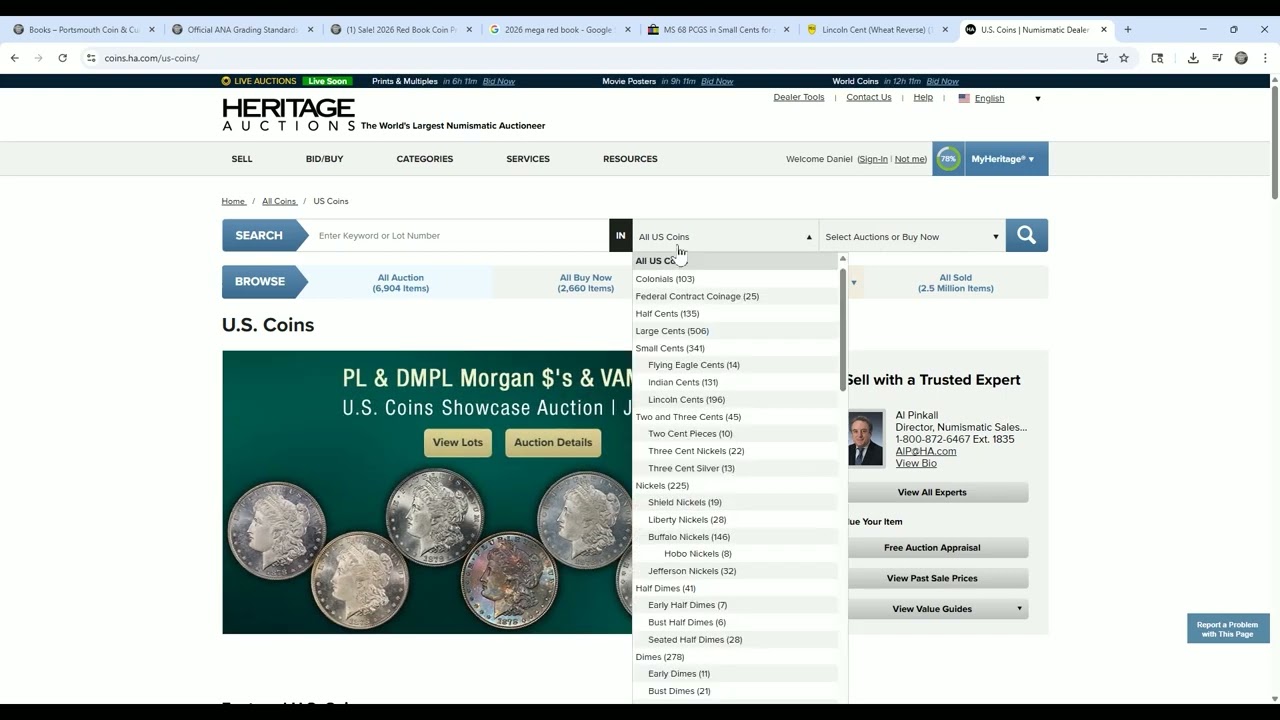The image size is (1280, 720).
Task: Click Al Pinkall's expert photo thumbnail
Action: 866,438
